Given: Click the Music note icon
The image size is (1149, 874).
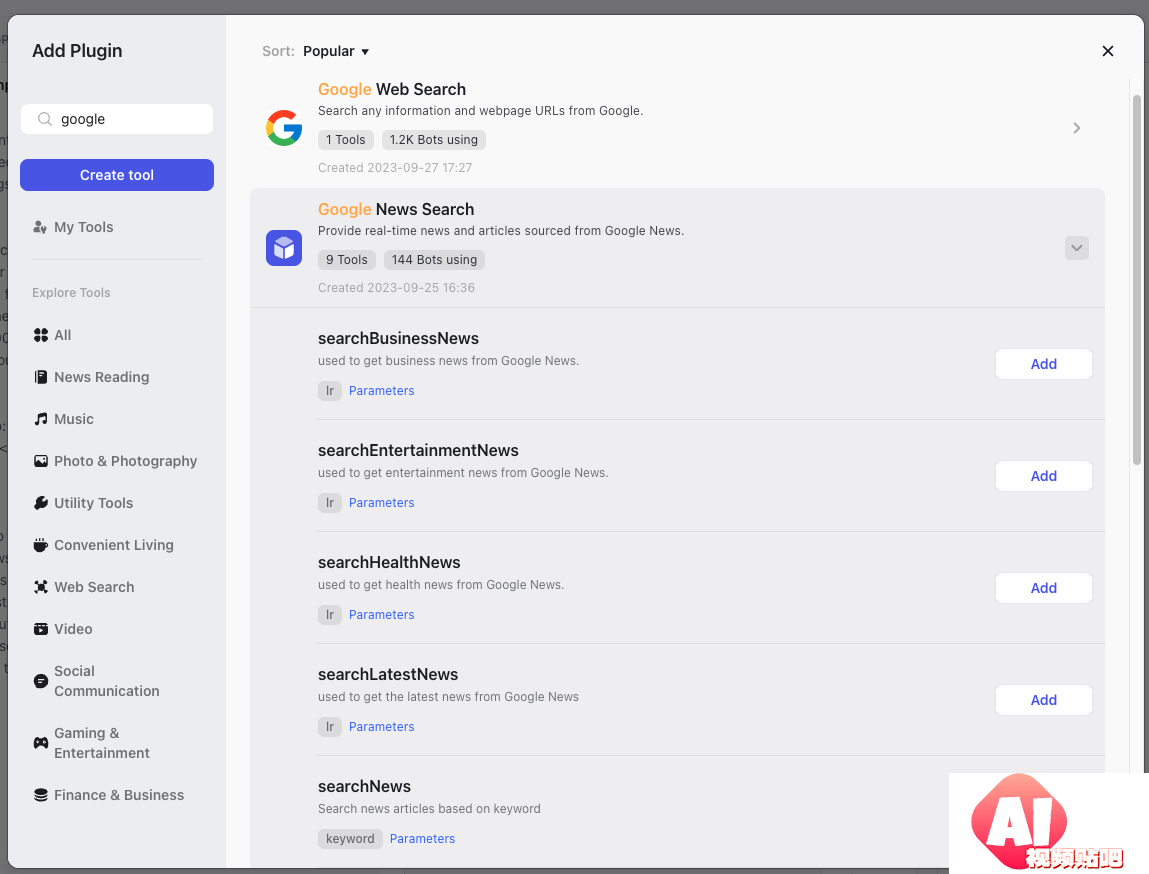Looking at the screenshot, I should click(41, 419).
